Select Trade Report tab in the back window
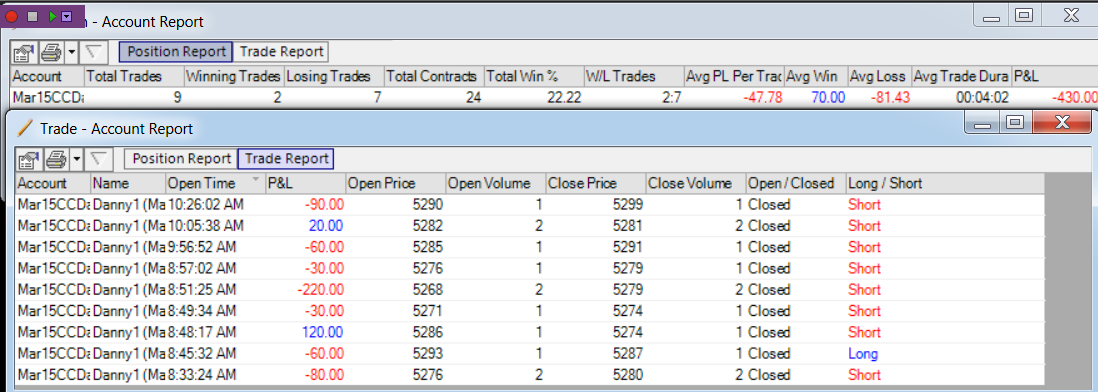 click(282, 51)
